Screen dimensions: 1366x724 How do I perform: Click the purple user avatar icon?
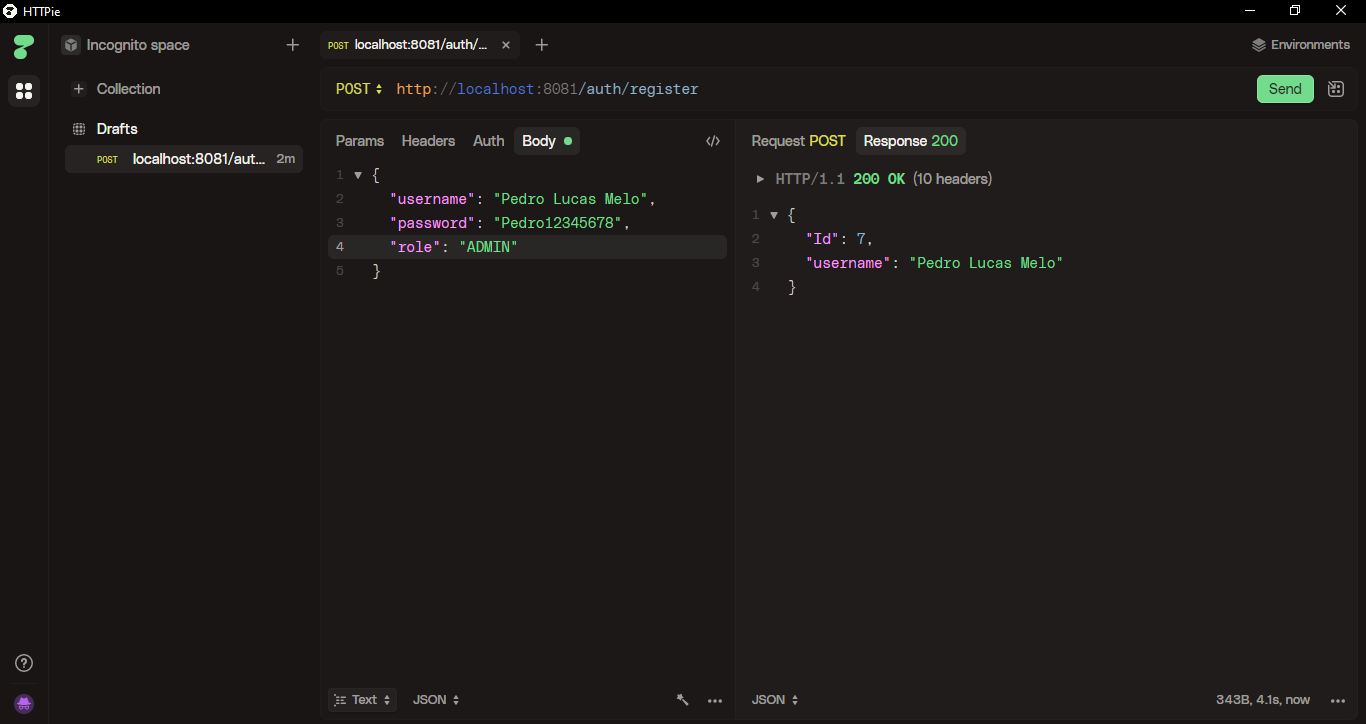tap(24, 704)
